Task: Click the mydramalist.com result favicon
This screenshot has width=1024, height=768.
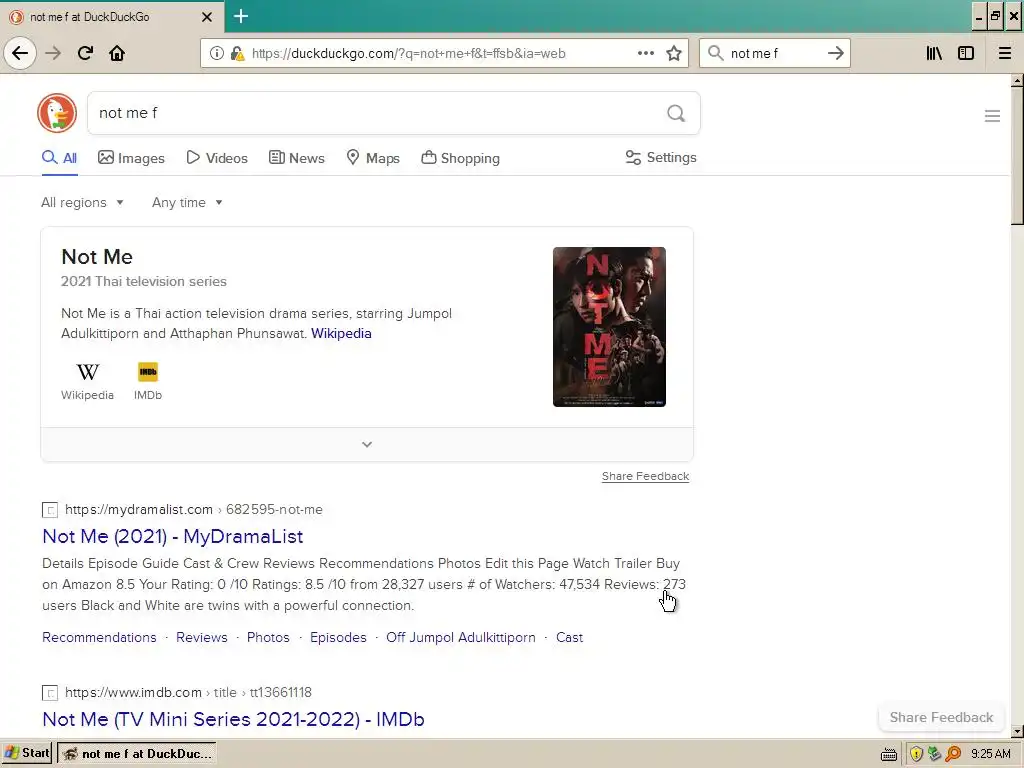Action: 50,510
